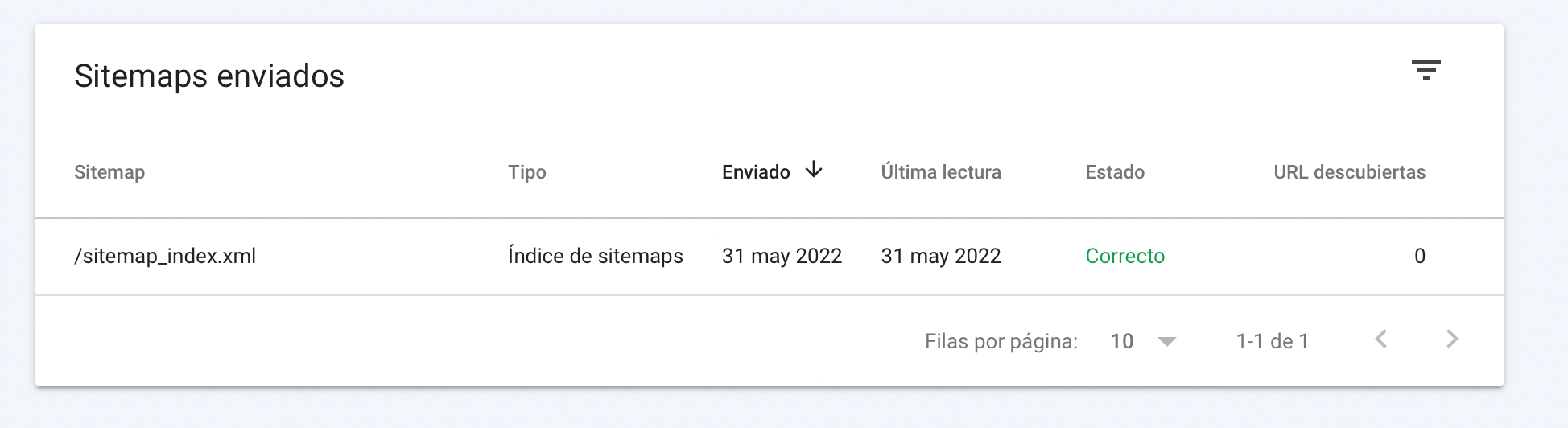1568x428 pixels.
Task: Click the discovered URLs count 0
Action: pyautogui.click(x=1420, y=256)
